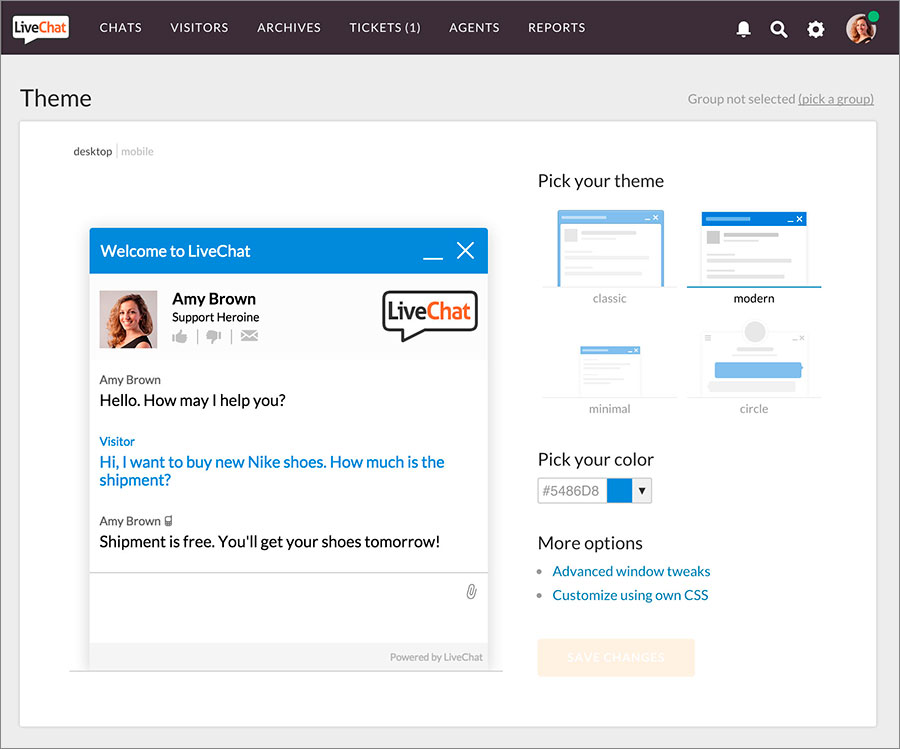Click the More options heading
The image size is (900, 749).
point(590,543)
